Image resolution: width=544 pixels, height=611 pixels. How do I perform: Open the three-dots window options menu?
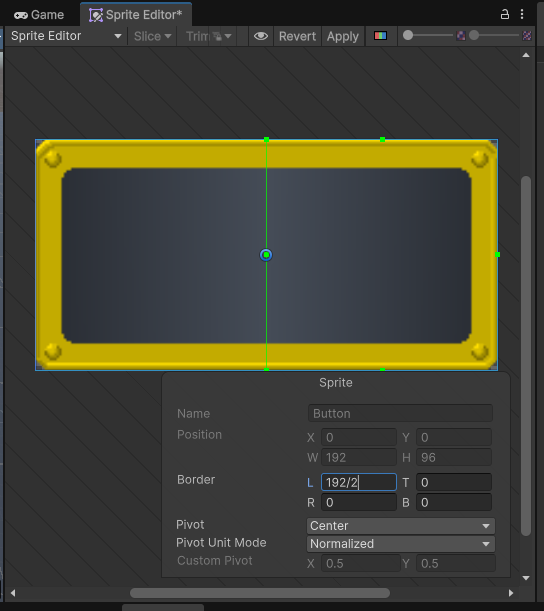click(522, 14)
